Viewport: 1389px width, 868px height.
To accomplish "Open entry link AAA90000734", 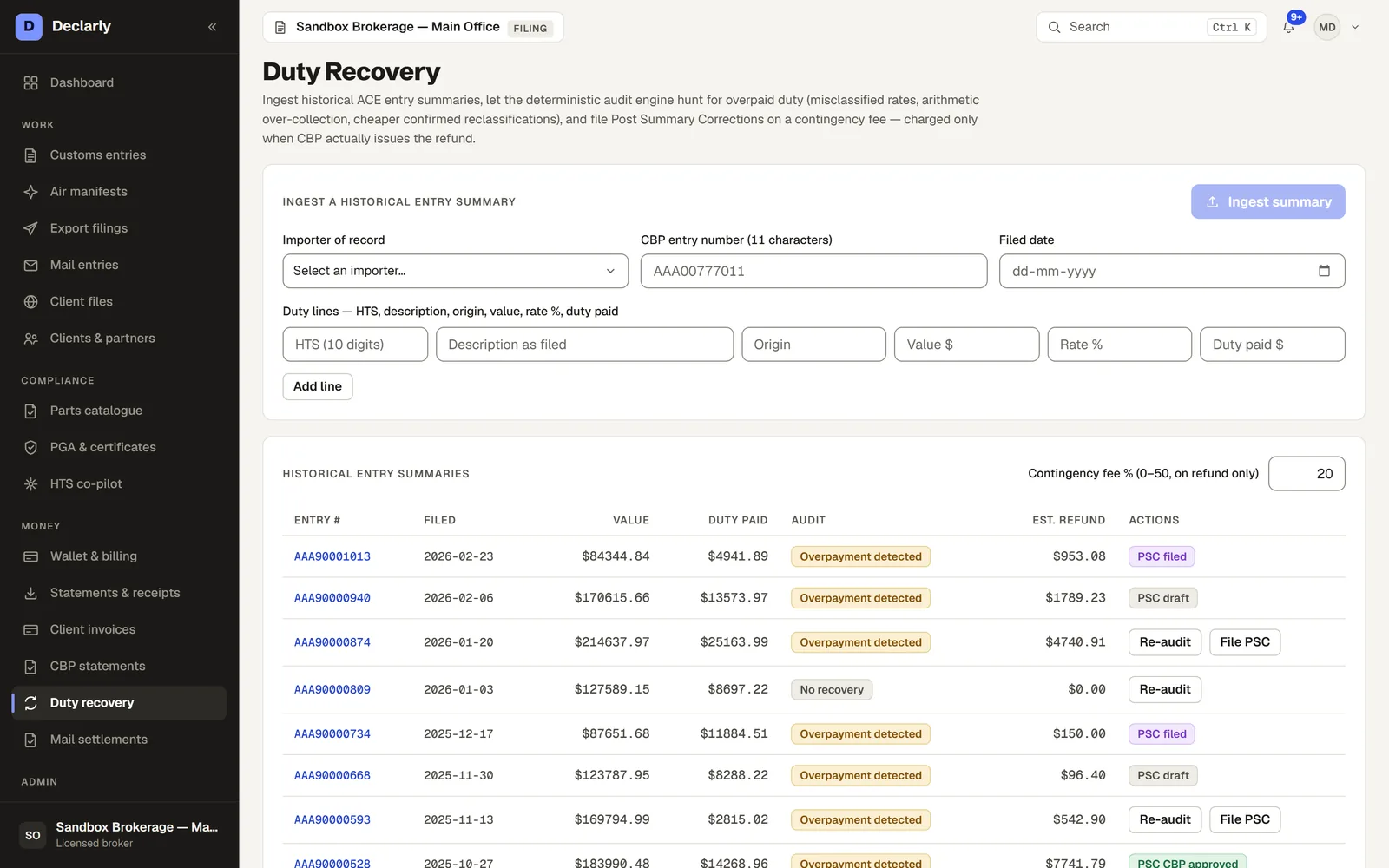I will click(x=332, y=734).
